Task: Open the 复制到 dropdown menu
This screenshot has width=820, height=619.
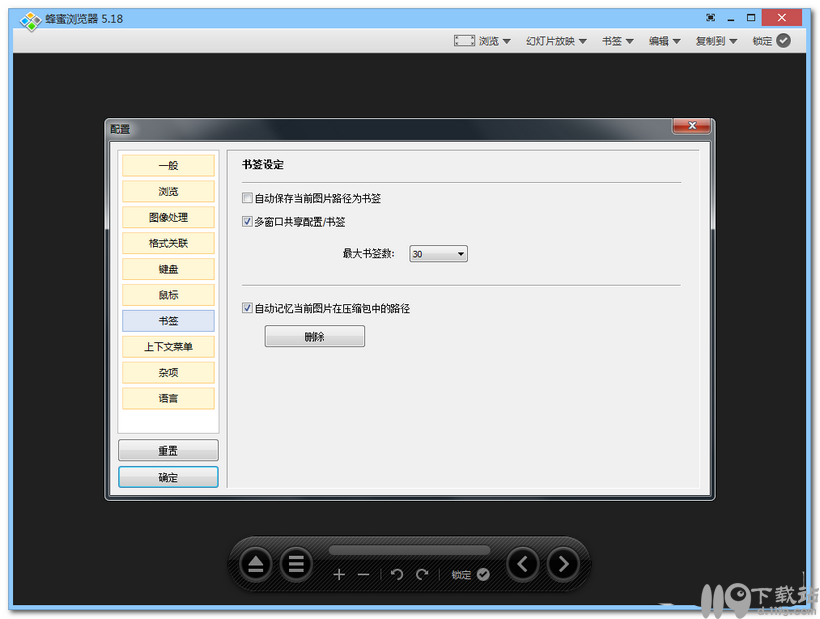Action: [714, 41]
